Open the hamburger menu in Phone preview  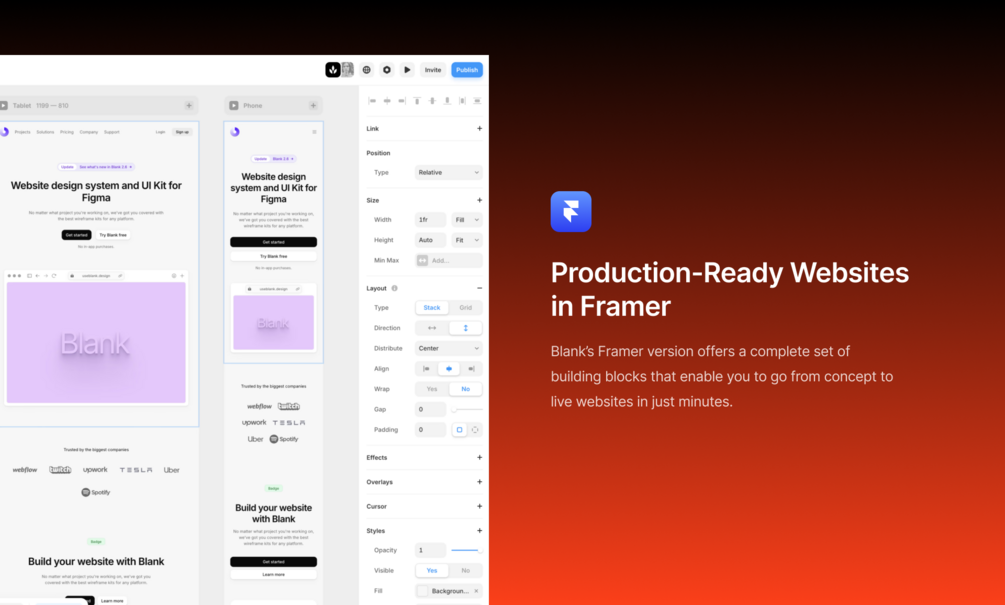click(315, 132)
